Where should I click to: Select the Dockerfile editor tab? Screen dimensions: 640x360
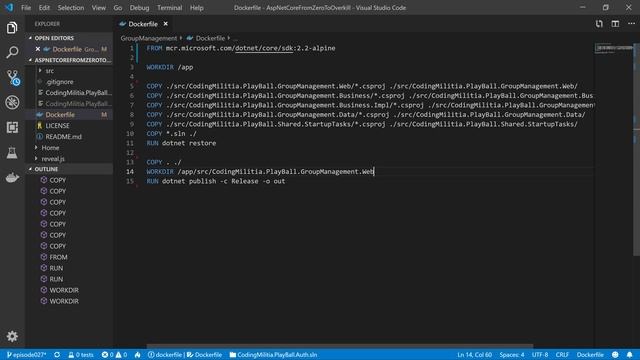coord(143,24)
